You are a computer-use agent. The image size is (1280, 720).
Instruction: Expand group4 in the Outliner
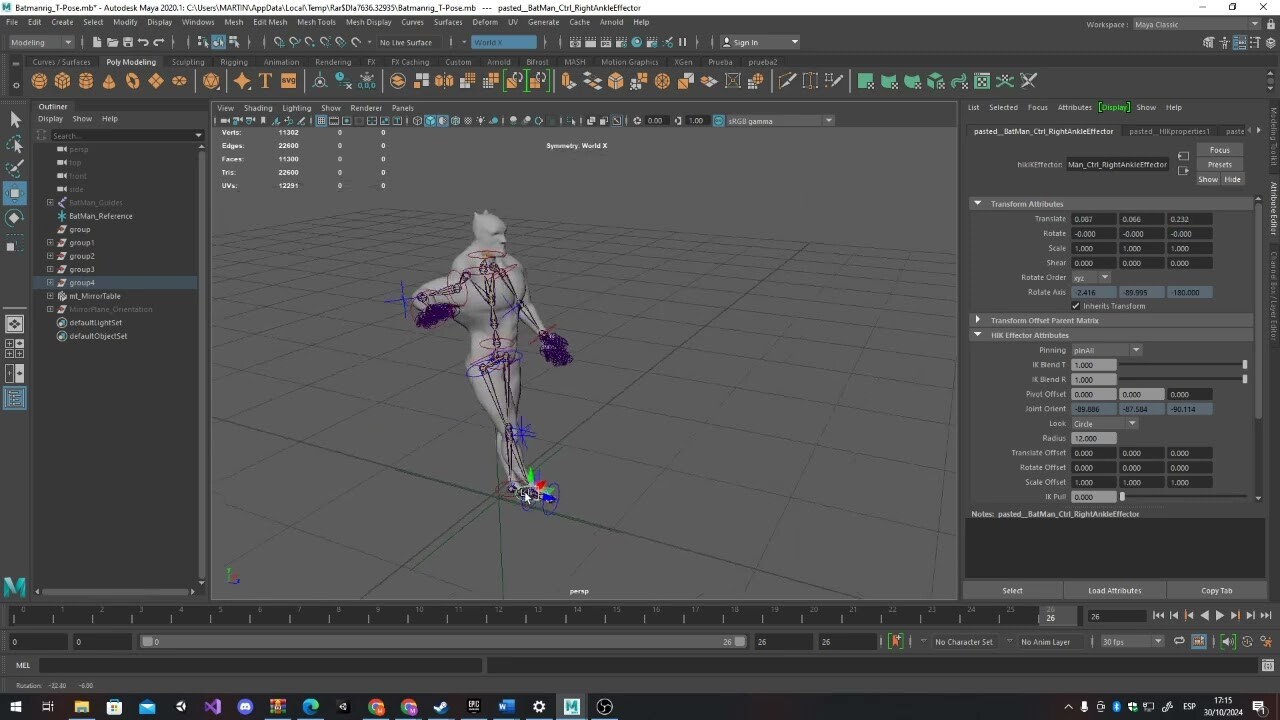click(50, 283)
